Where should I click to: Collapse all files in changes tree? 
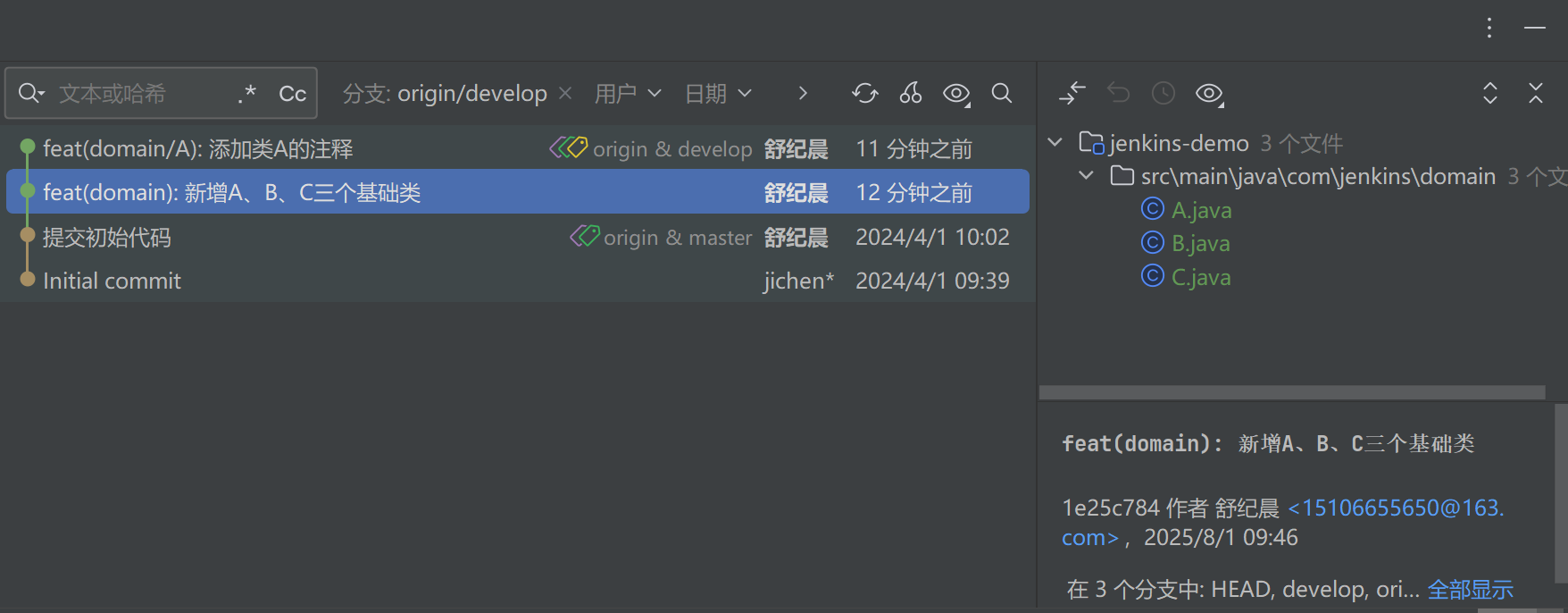point(1536,93)
